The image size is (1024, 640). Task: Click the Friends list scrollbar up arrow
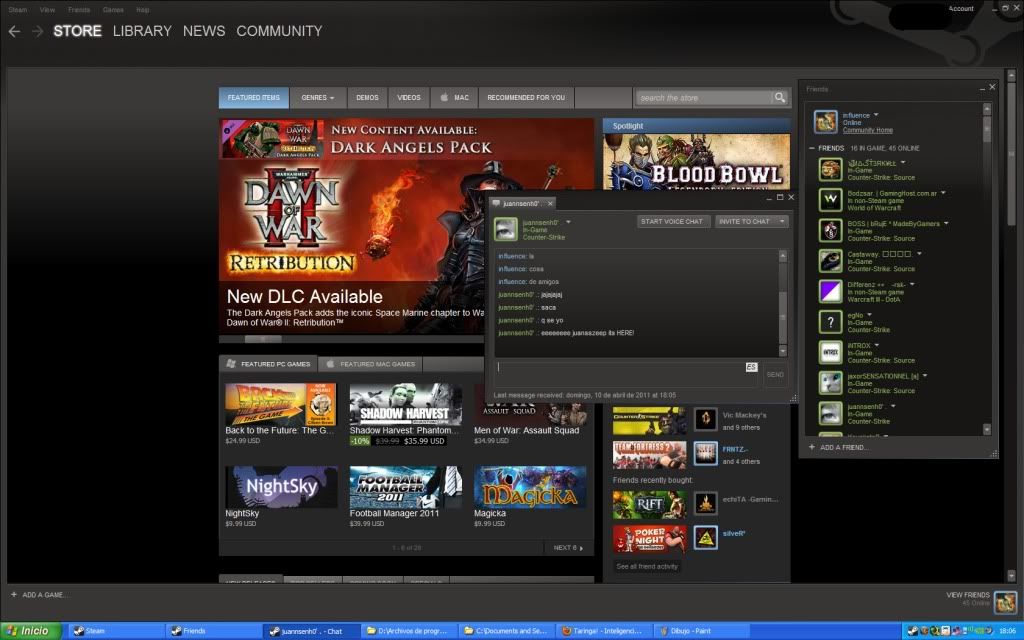(x=987, y=108)
